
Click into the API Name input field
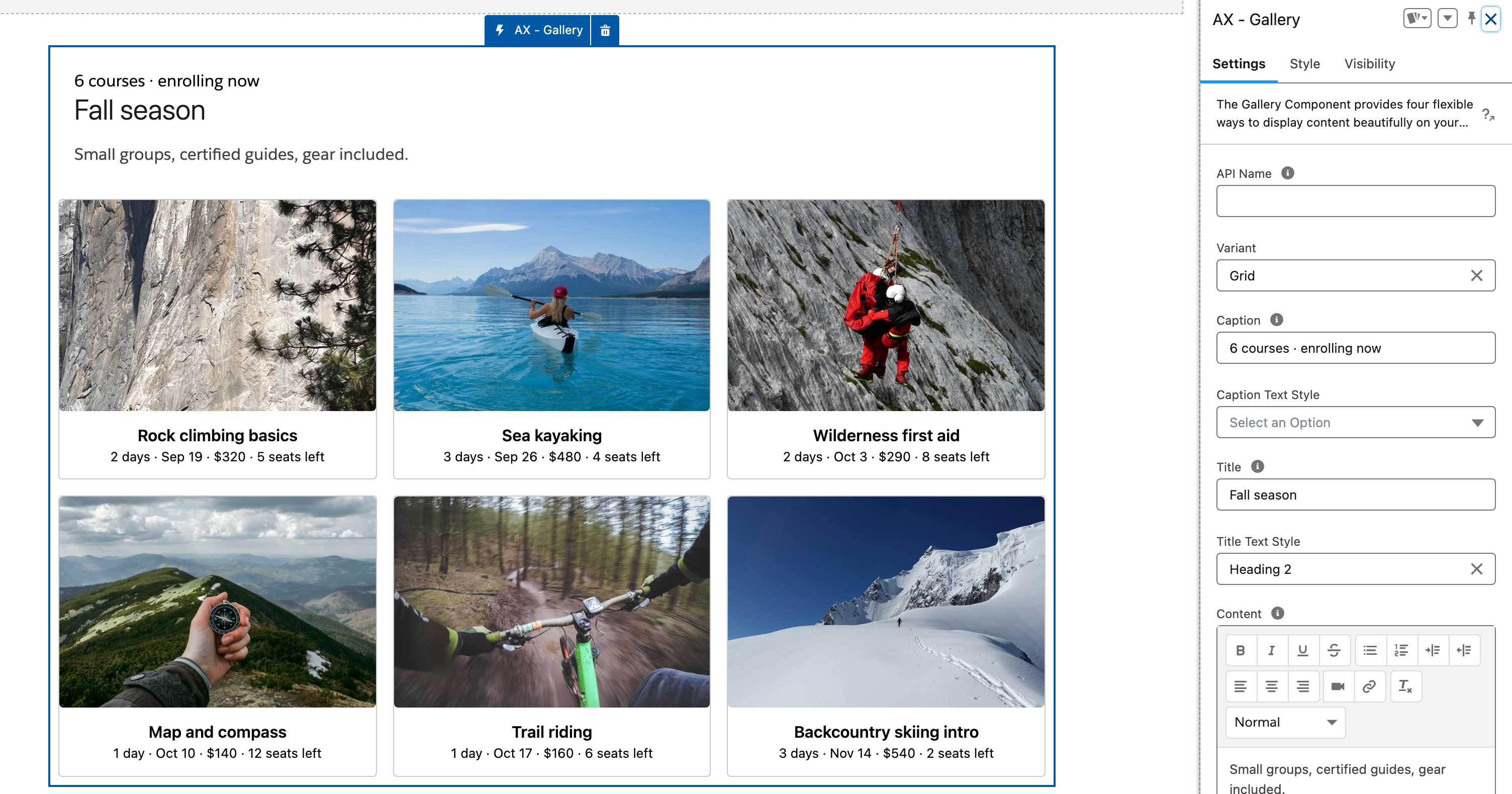1355,202
